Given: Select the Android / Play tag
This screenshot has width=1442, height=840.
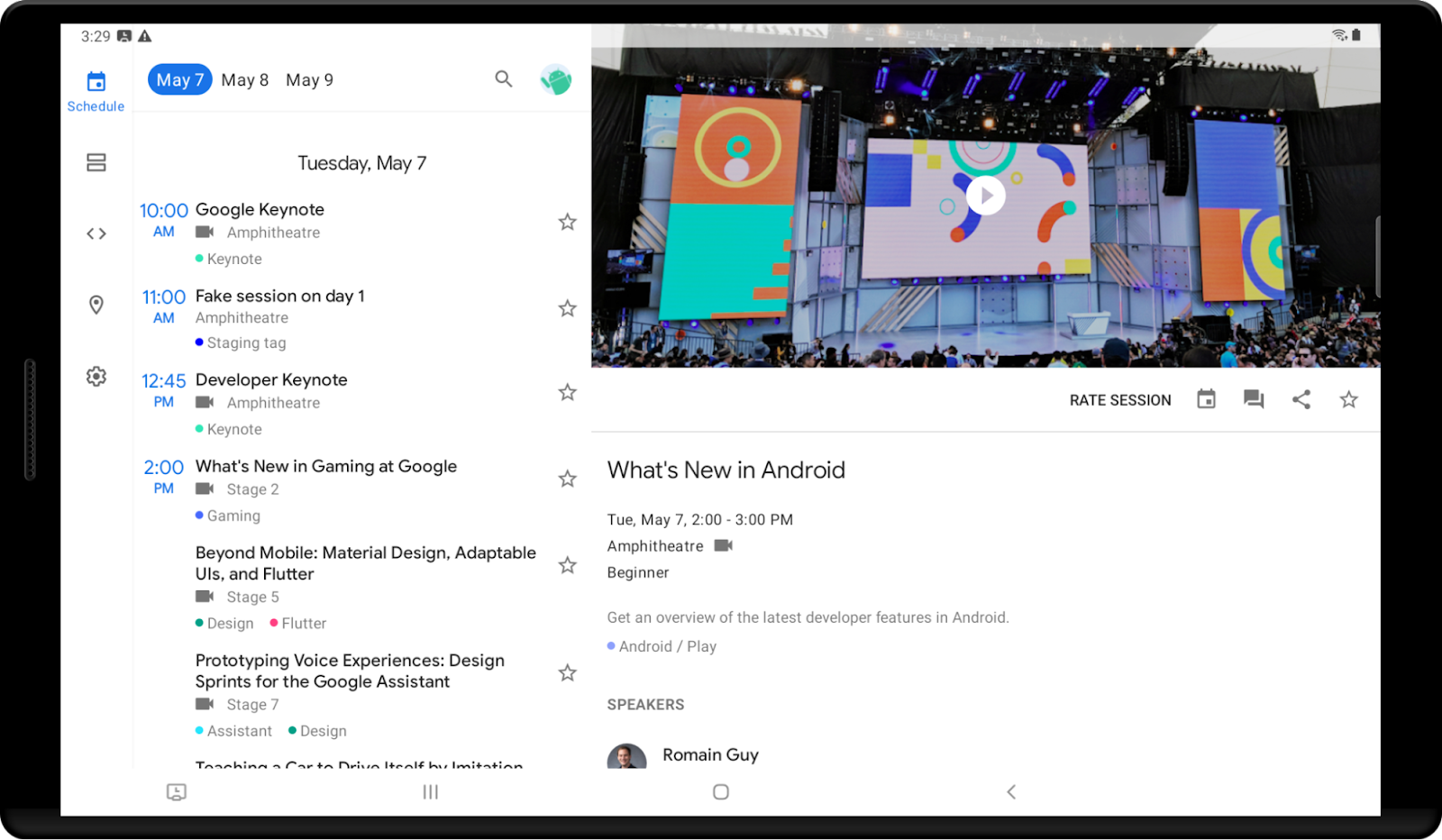Looking at the screenshot, I should pyautogui.click(x=662, y=646).
